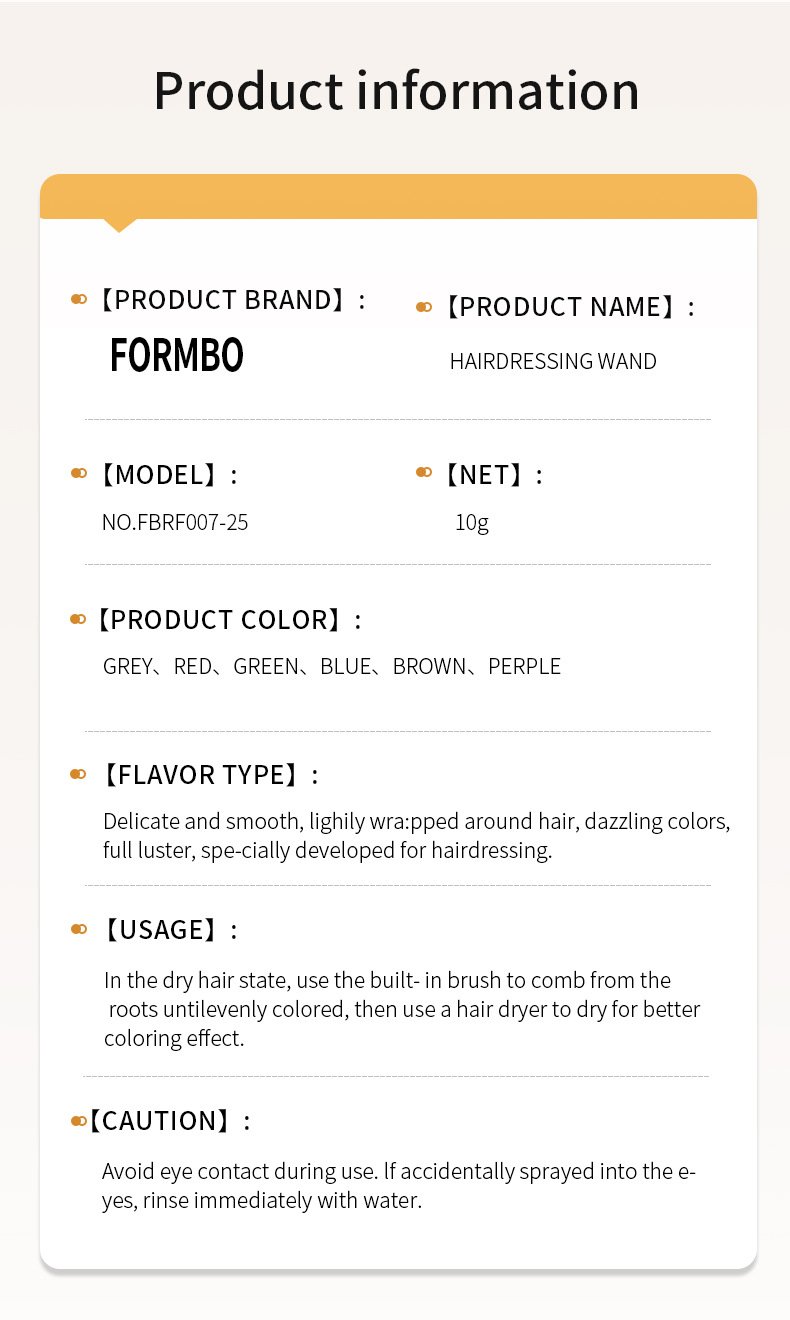Click the orange bullet next to NET

[424, 472]
